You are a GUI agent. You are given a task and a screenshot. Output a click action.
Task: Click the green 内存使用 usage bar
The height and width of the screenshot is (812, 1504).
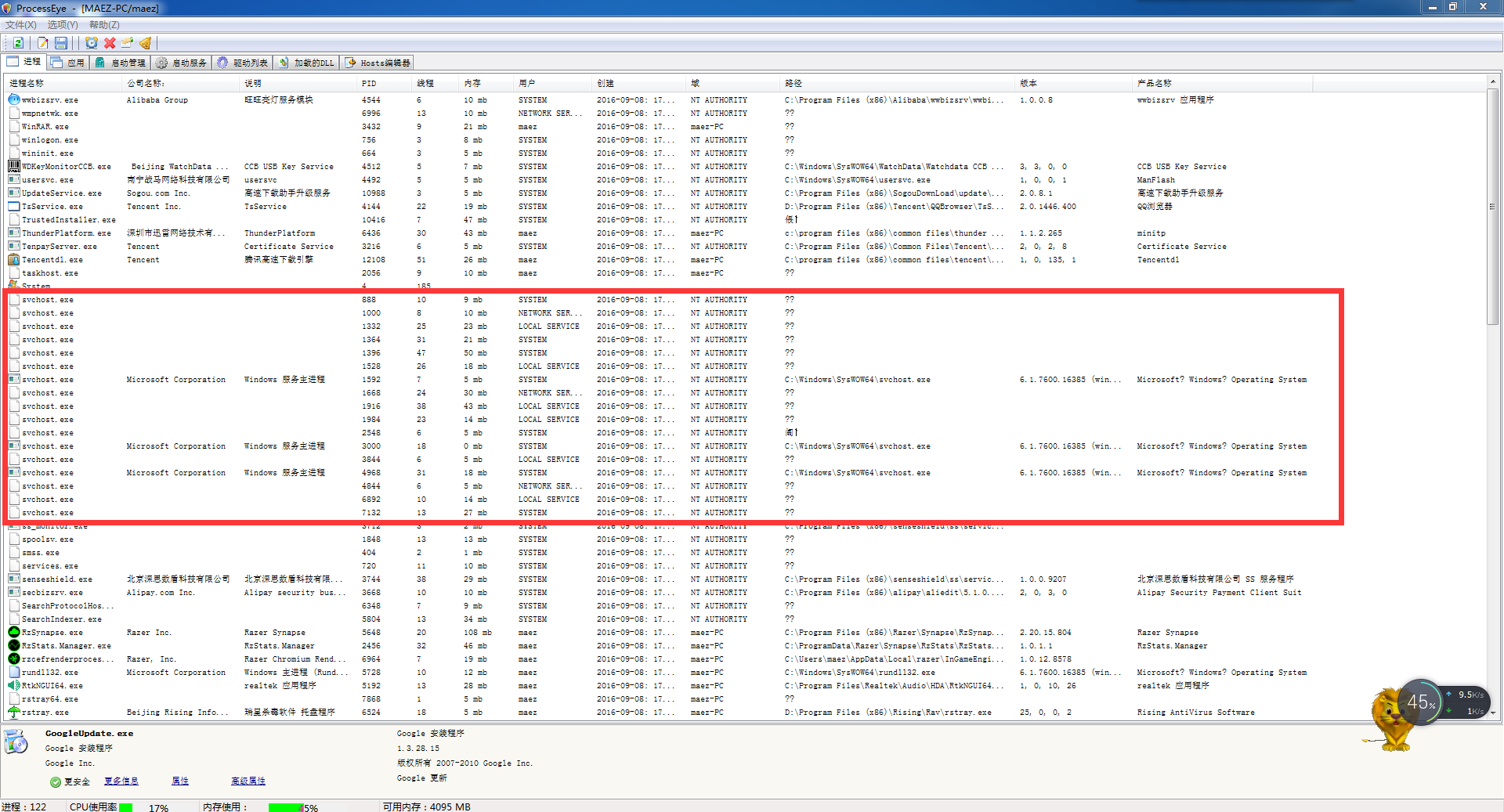tap(286, 807)
